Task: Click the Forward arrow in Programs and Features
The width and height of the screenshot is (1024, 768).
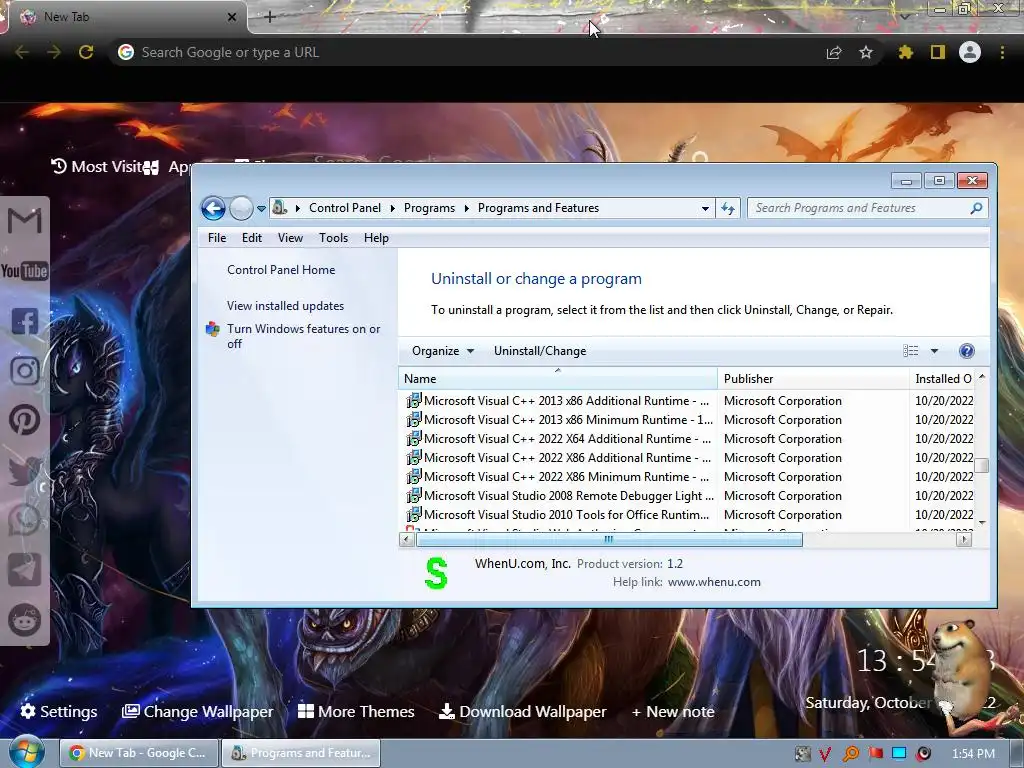Action: 241,208
